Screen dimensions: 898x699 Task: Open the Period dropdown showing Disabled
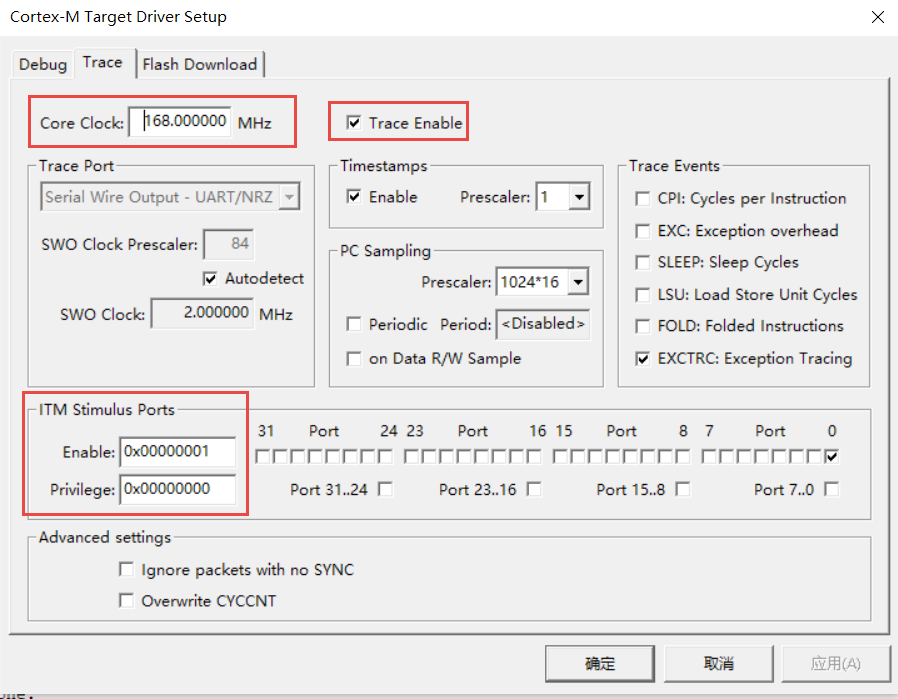[542, 325]
